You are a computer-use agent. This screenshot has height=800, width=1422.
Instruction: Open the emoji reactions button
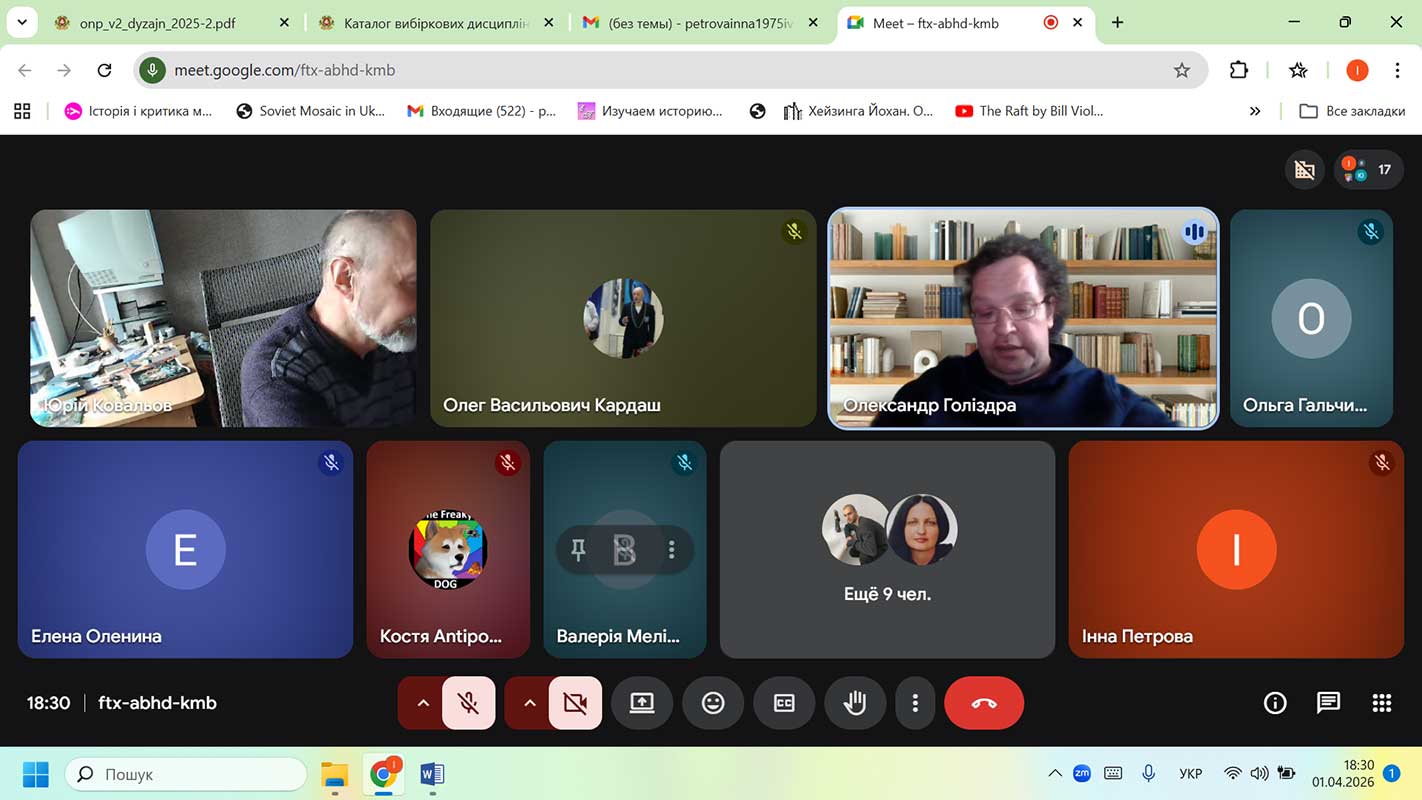point(713,703)
